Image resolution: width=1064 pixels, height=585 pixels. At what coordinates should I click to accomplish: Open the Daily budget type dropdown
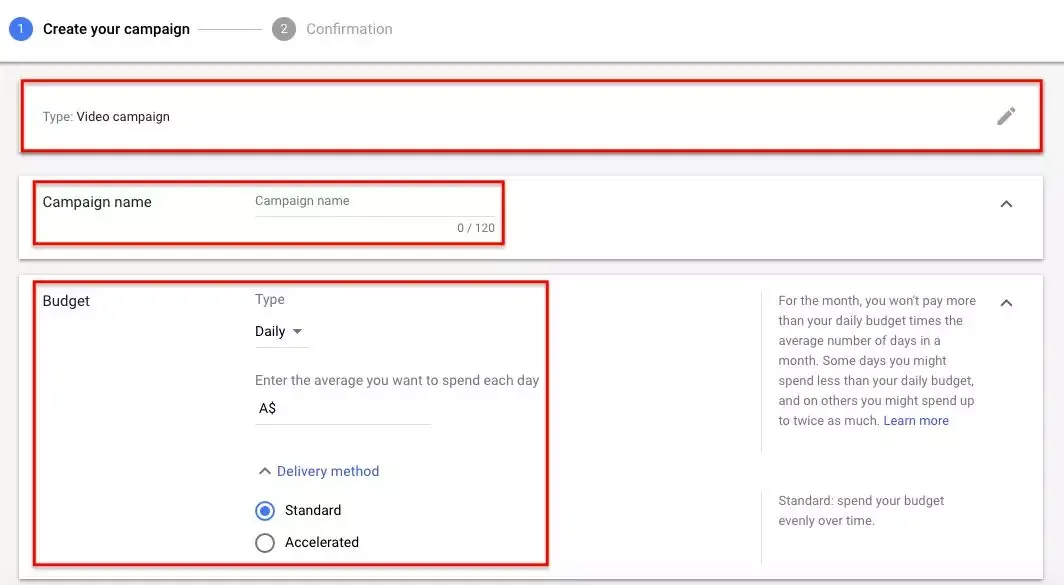[x=280, y=331]
